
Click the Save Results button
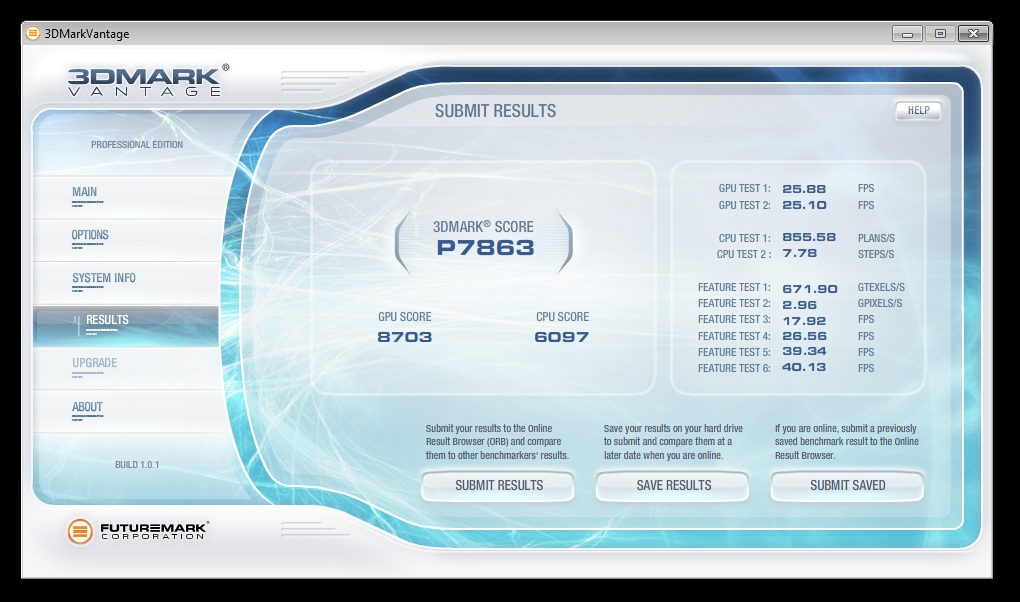[x=673, y=486]
